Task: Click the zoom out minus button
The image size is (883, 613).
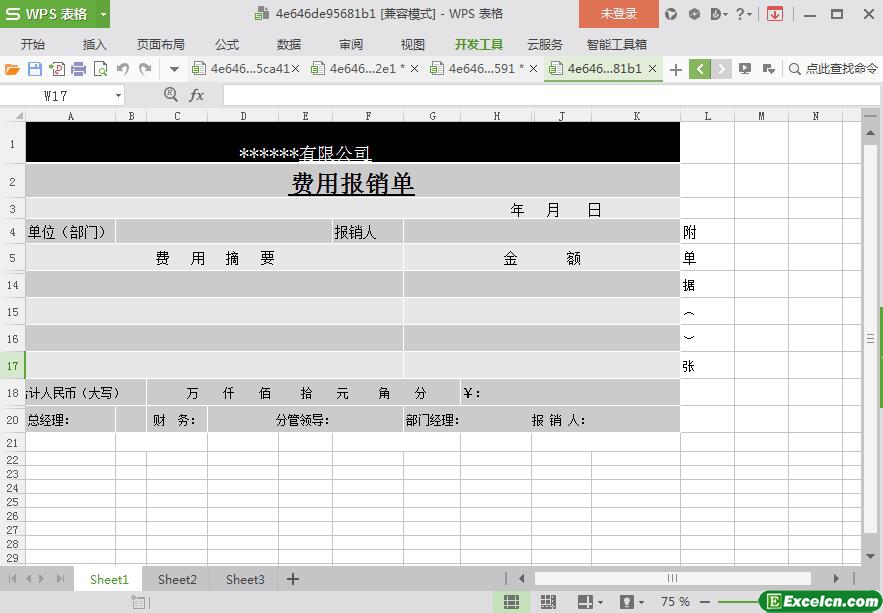Action: click(706, 602)
